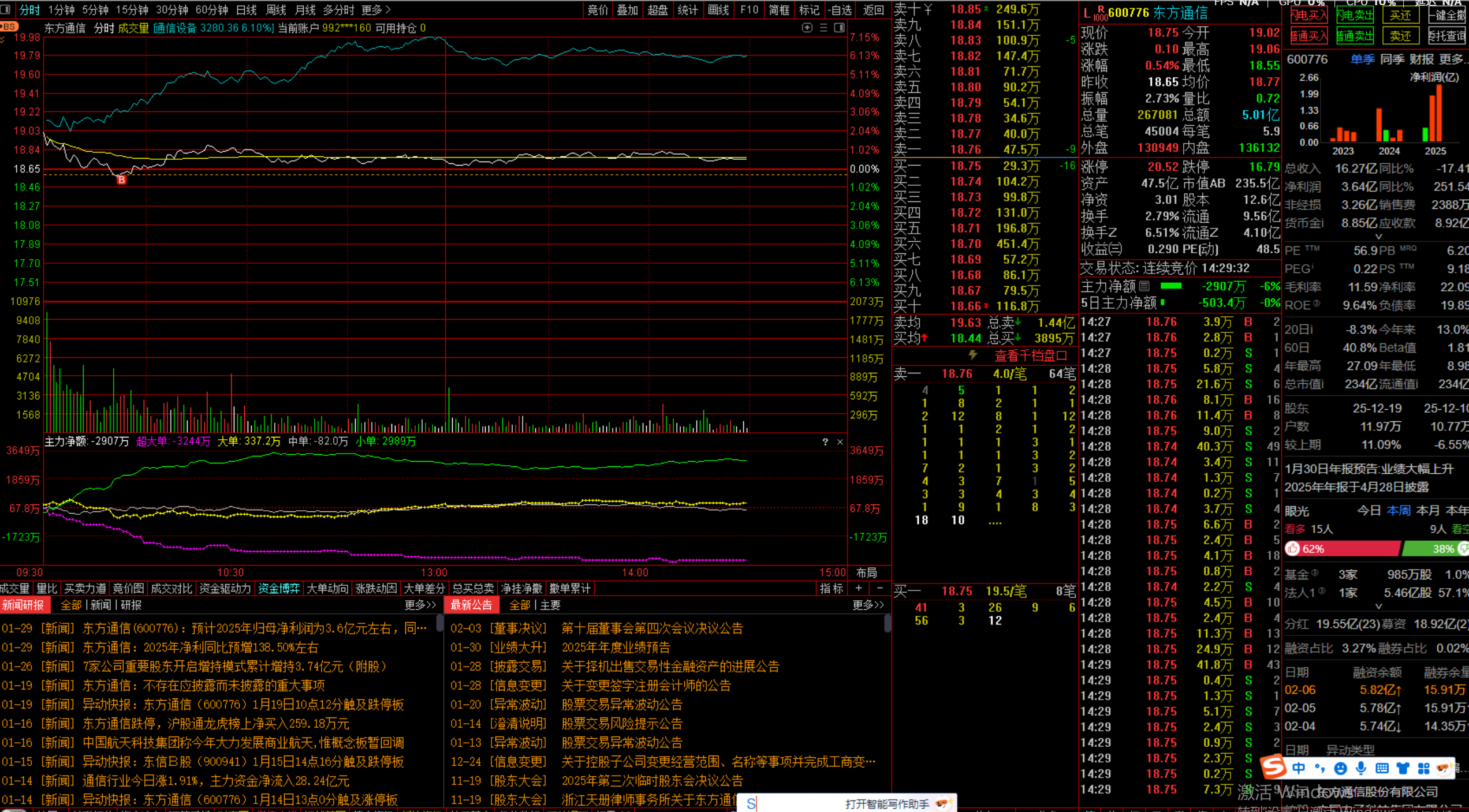Click the 查看千档盘口 link
1469x812 pixels.
[x=1030, y=356]
